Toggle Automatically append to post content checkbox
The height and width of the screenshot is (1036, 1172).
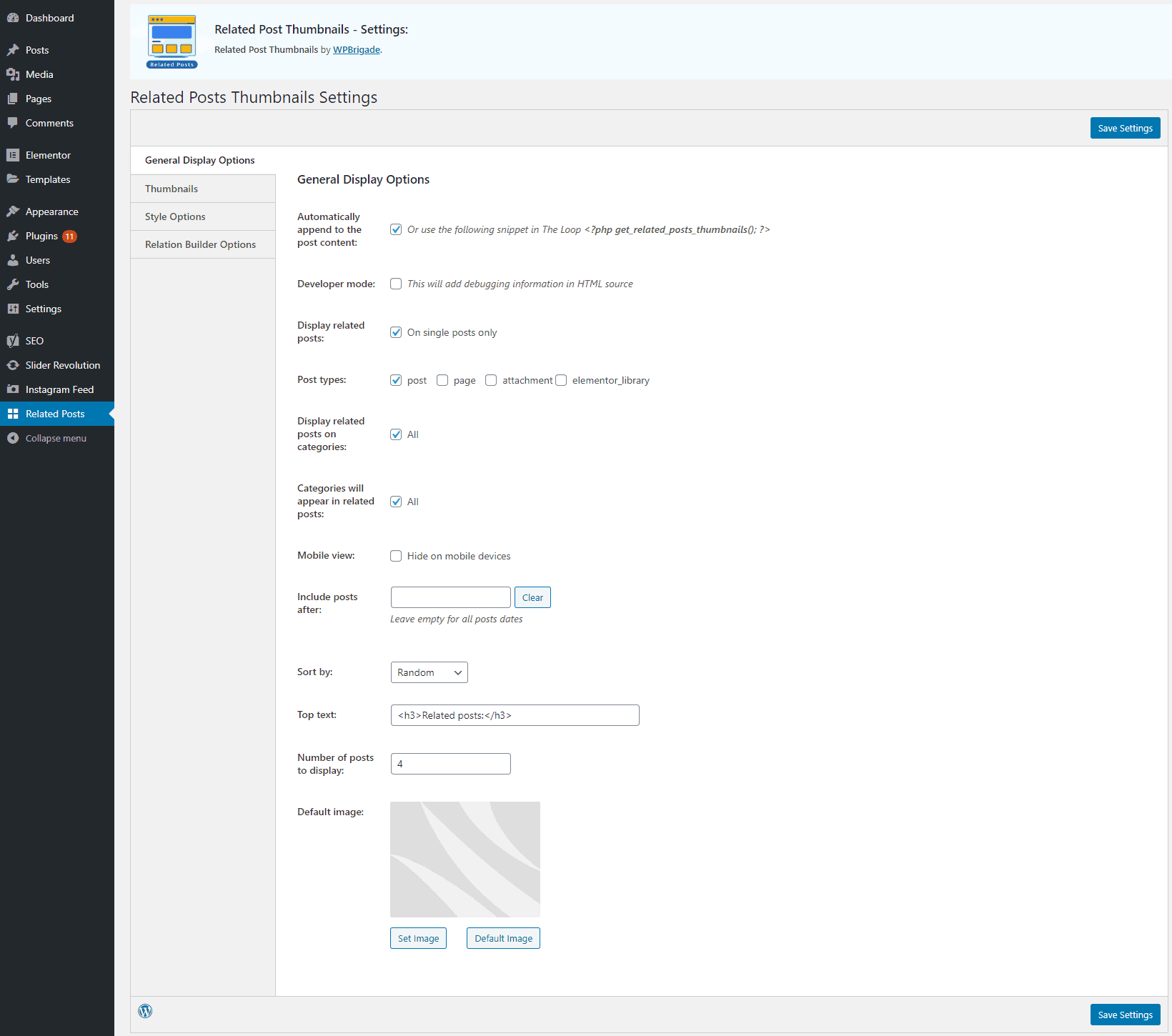[396, 229]
